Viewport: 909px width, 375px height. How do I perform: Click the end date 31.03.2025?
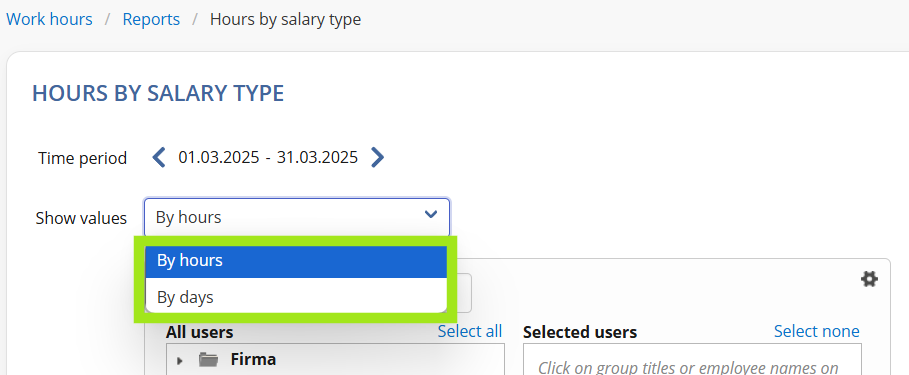pyautogui.click(x=317, y=157)
